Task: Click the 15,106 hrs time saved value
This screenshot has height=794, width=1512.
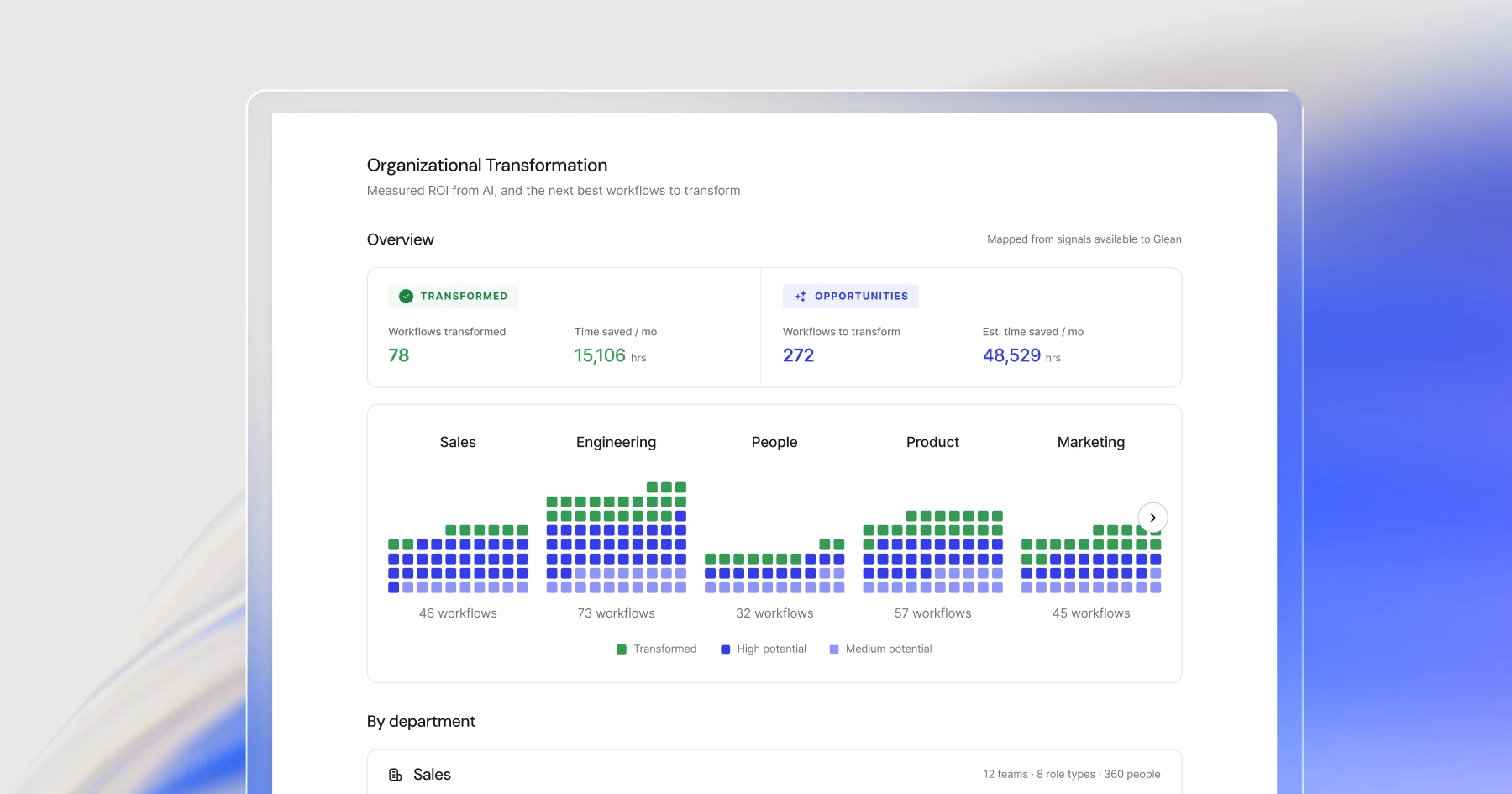Action: click(611, 355)
